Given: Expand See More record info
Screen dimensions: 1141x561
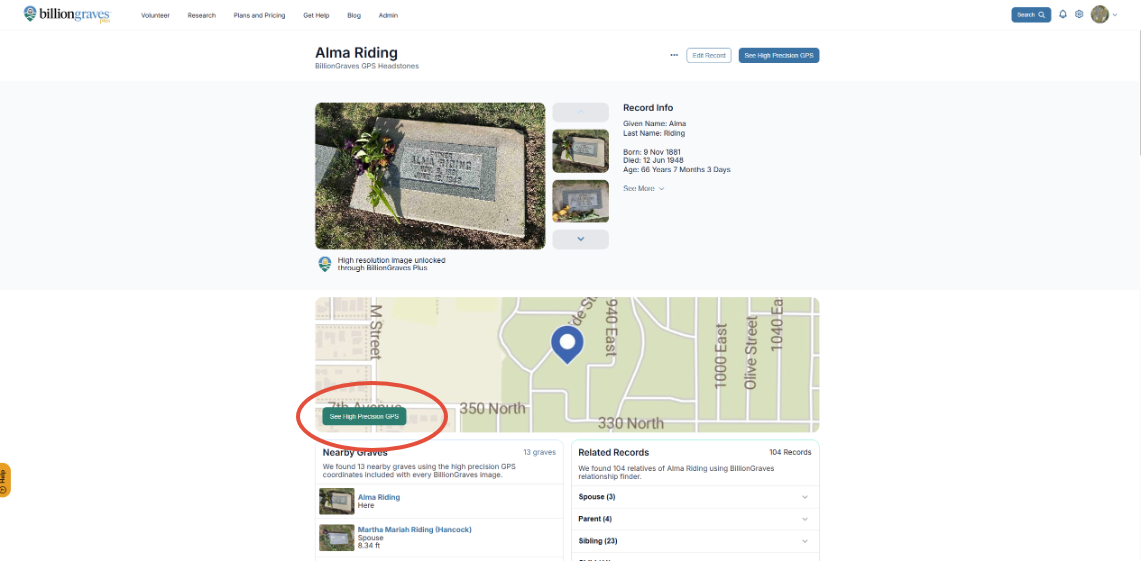Looking at the screenshot, I should coord(643,188).
